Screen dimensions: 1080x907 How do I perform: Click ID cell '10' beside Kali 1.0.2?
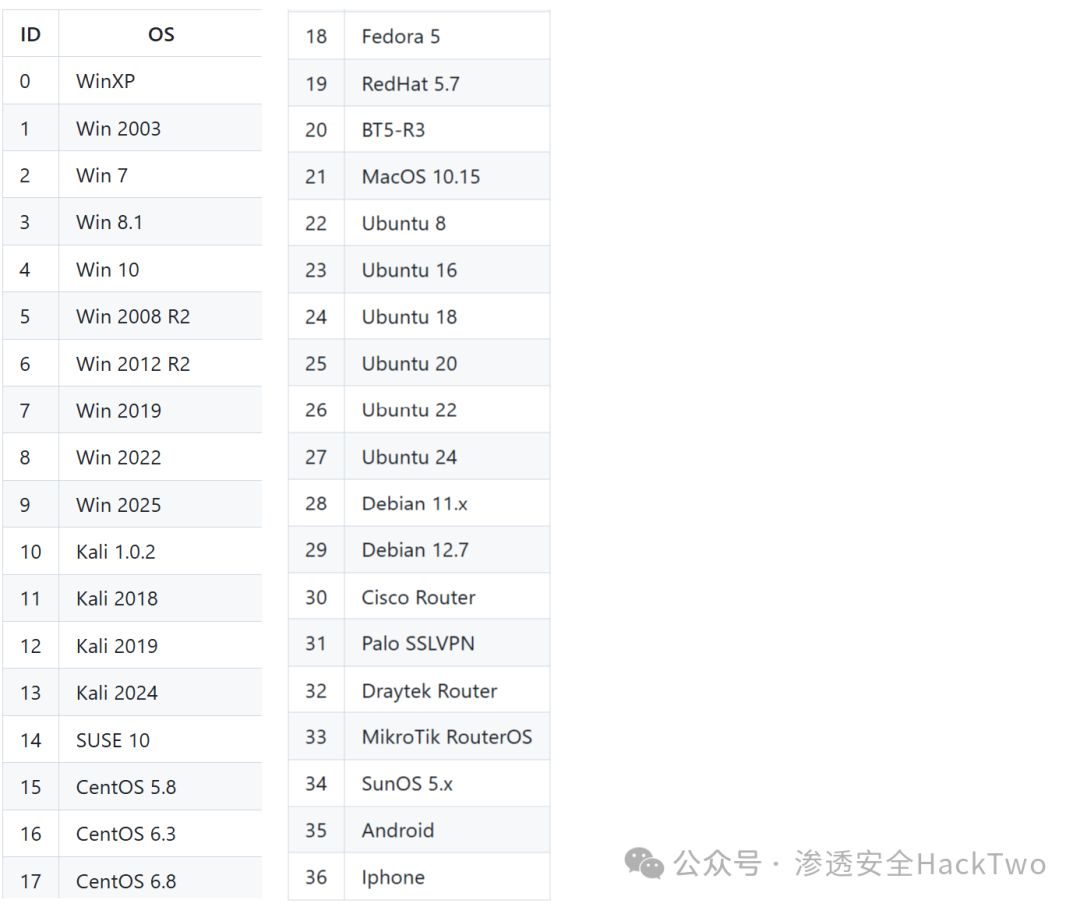point(30,552)
